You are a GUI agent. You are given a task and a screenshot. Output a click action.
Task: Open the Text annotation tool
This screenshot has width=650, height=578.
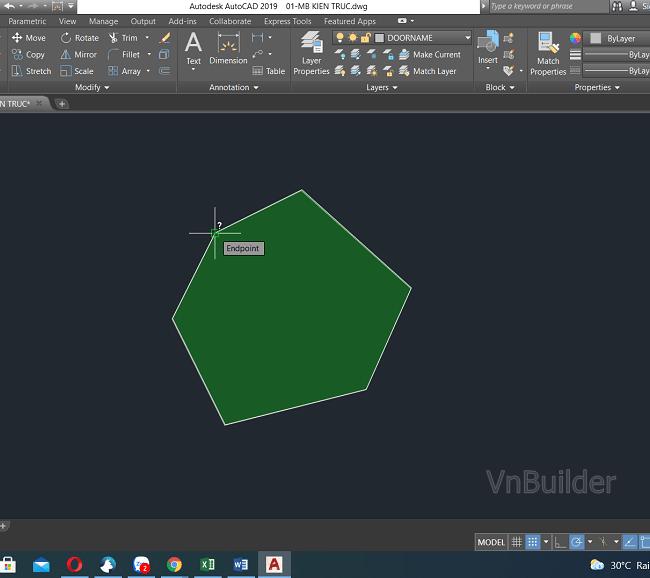[x=193, y=49]
